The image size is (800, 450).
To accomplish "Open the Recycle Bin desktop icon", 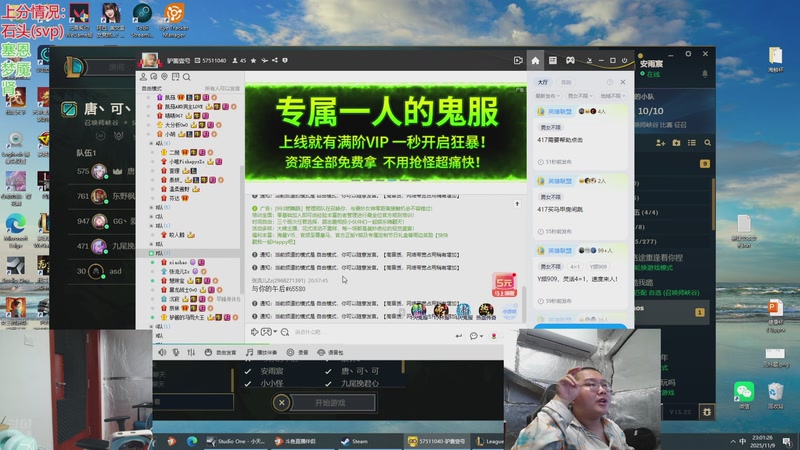I will [775, 395].
